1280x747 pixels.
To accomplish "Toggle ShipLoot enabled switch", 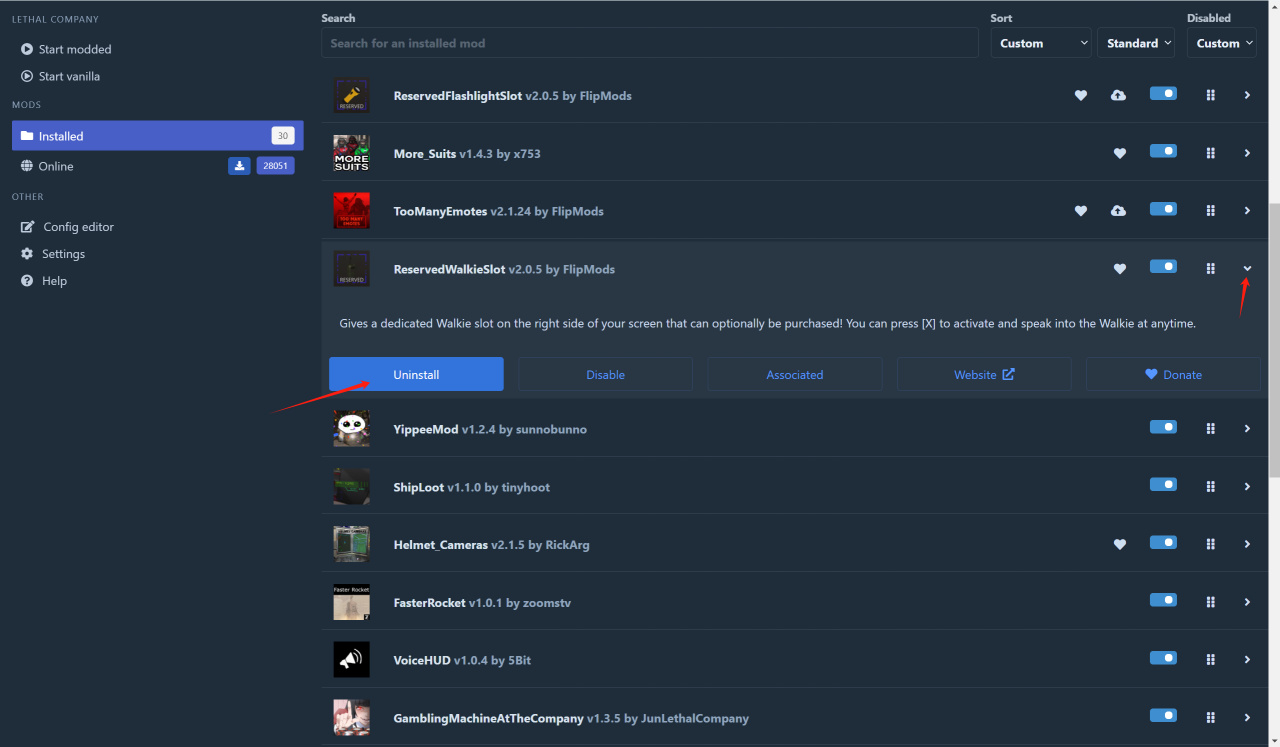I will coord(1163,484).
